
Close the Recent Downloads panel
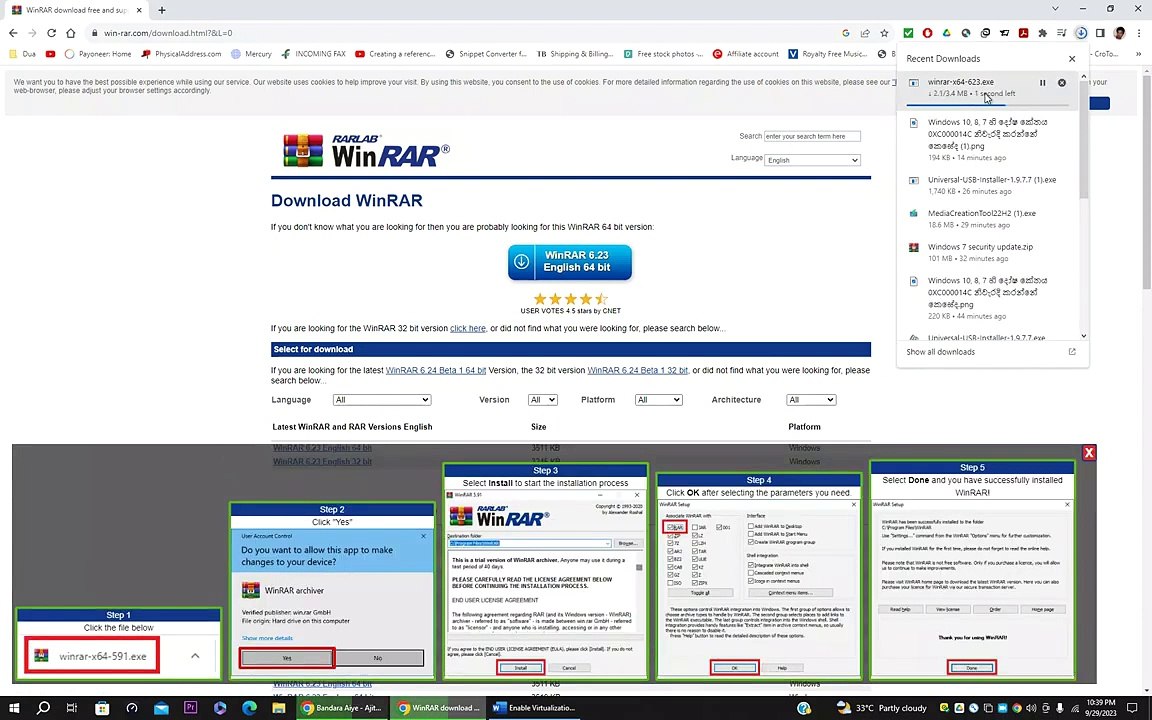1072,59
